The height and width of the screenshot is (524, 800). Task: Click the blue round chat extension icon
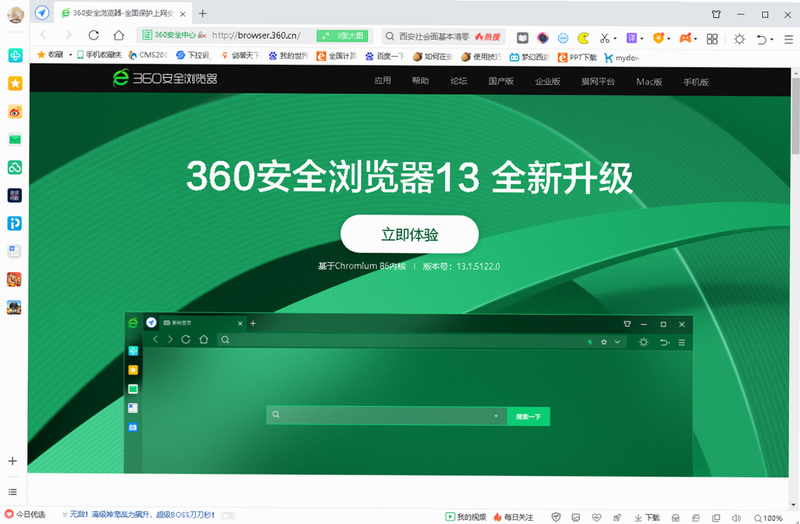click(x=563, y=38)
